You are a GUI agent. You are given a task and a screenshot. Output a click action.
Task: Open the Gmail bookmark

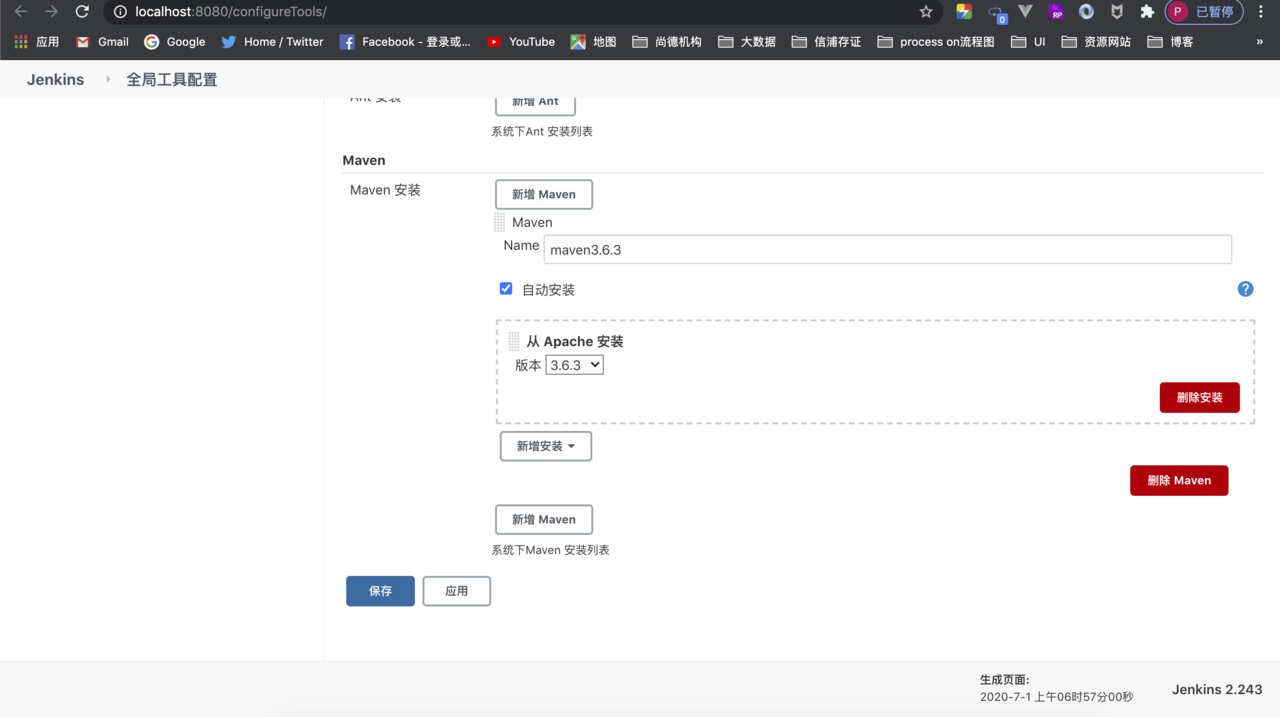coord(102,42)
